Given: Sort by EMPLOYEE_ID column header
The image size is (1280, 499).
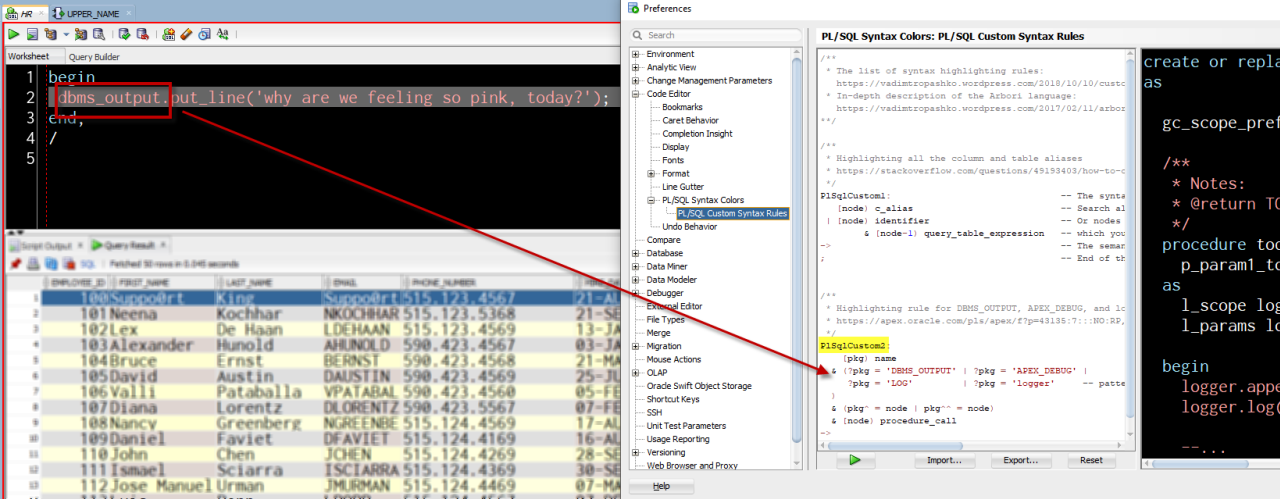Looking at the screenshot, I should point(77,283).
